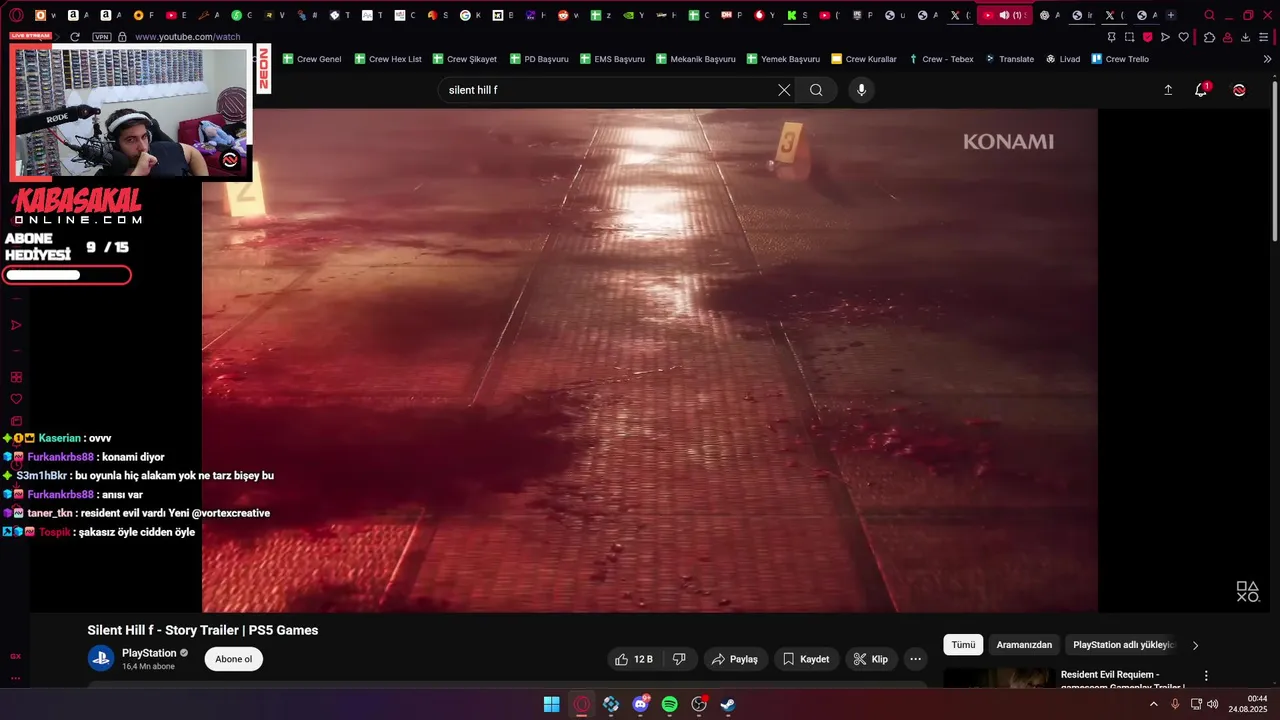Open Steam from the taskbar

(728, 704)
